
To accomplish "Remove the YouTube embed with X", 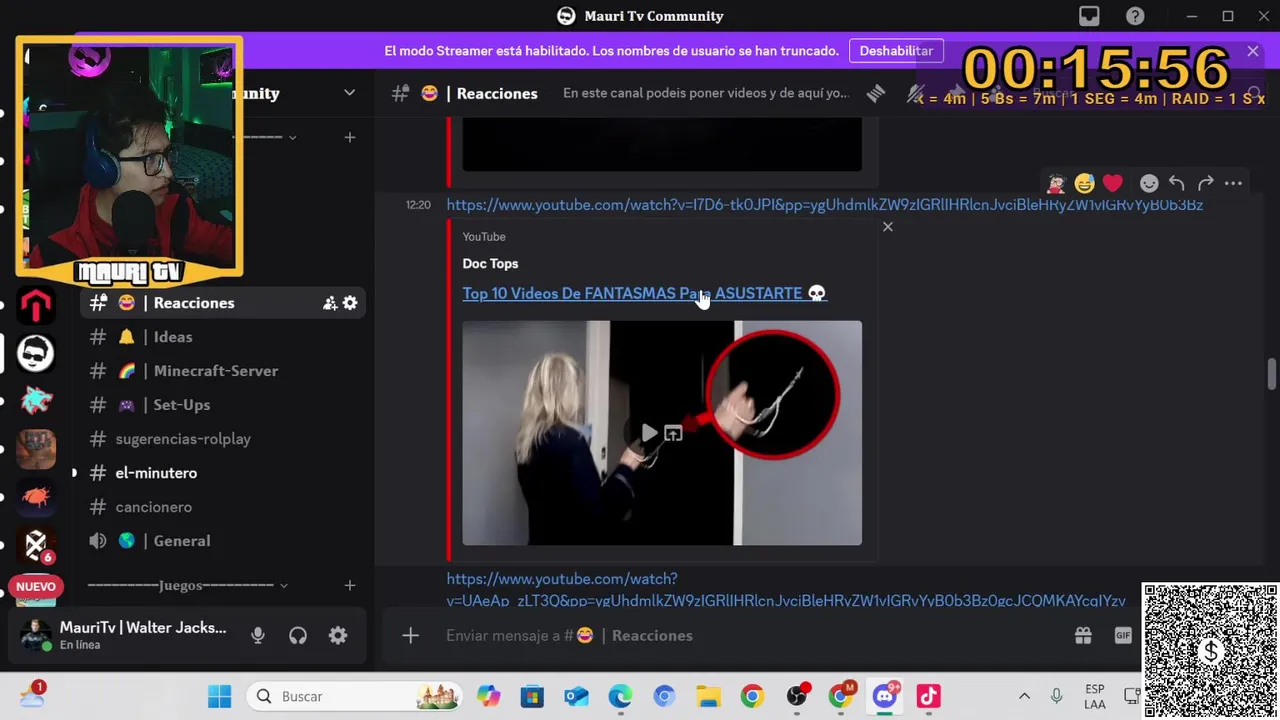I will click(887, 227).
